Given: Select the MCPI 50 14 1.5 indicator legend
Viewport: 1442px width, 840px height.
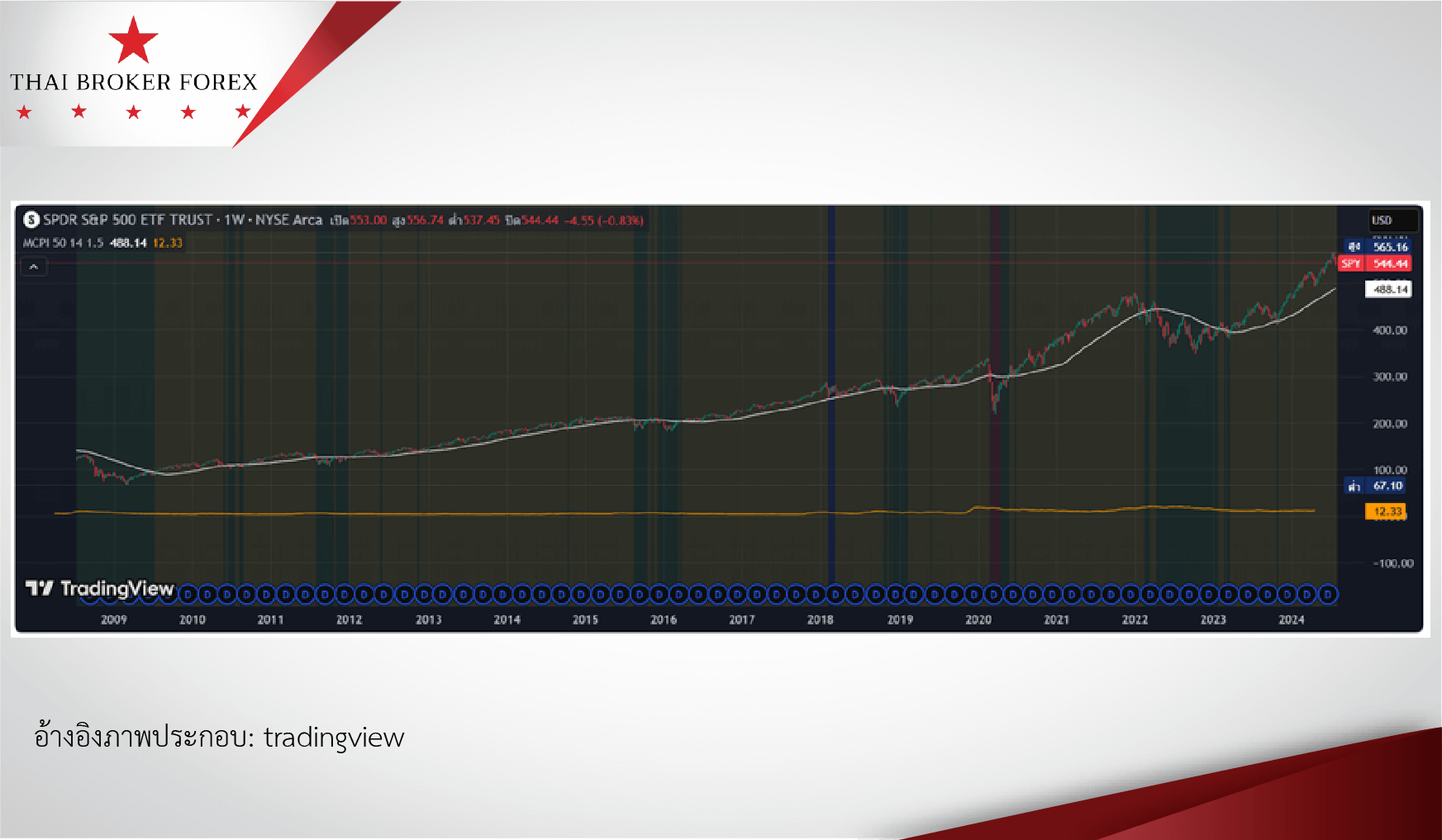Looking at the screenshot, I should [x=63, y=243].
